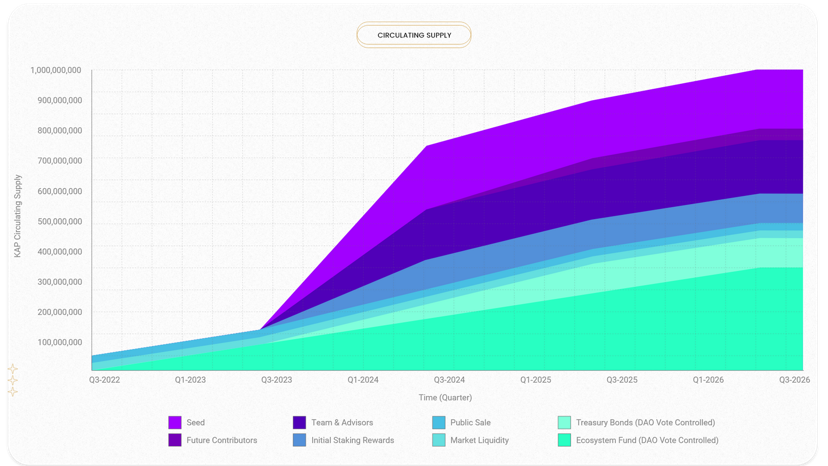Toggle the Ecosystem Fund legend swatch
The width and height of the screenshot is (828, 466).
[564, 440]
